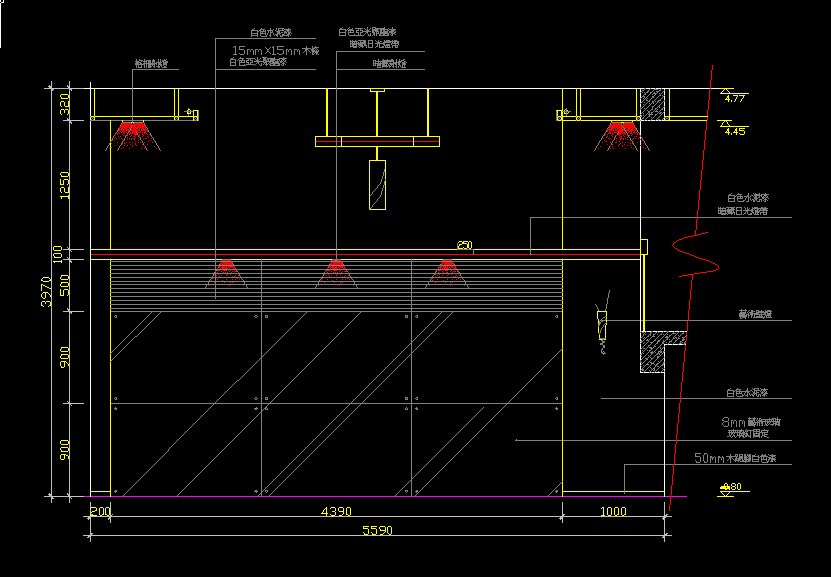The width and height of the screenshot is (831, 577).
Task: Click the middle red downlight under beam
Action: [336, 270]
